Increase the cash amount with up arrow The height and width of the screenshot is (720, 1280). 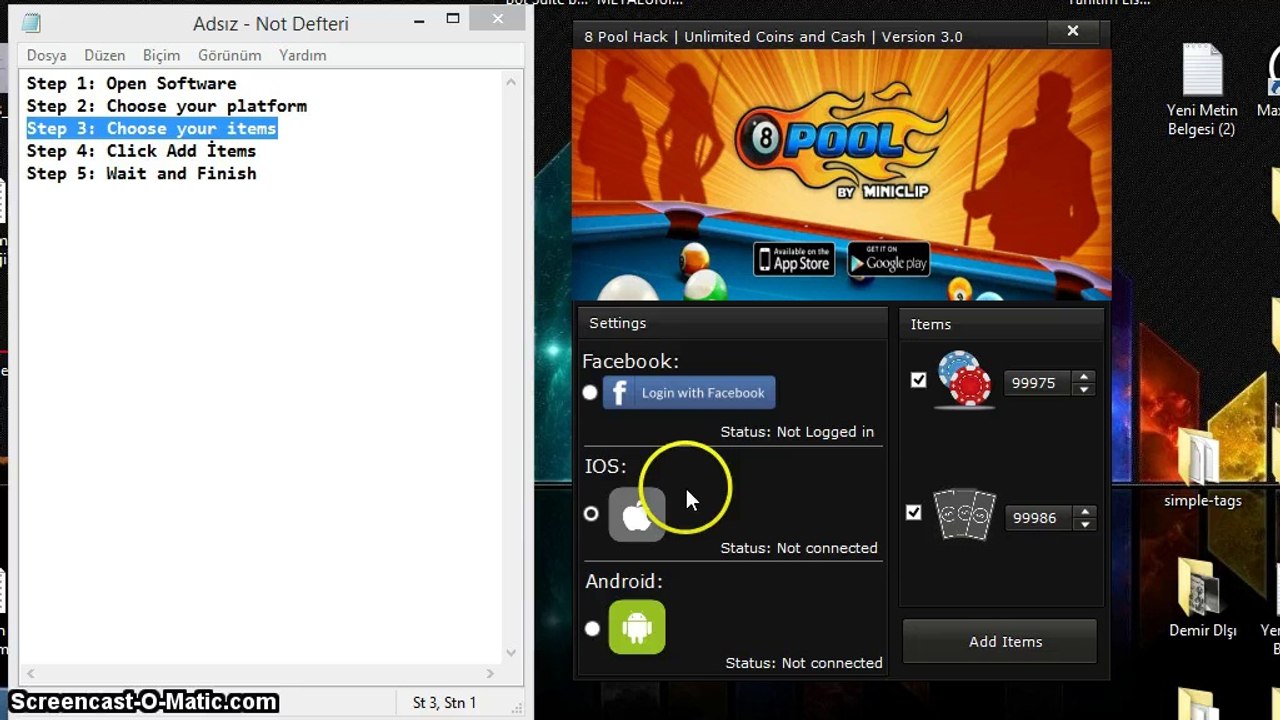1084,512
